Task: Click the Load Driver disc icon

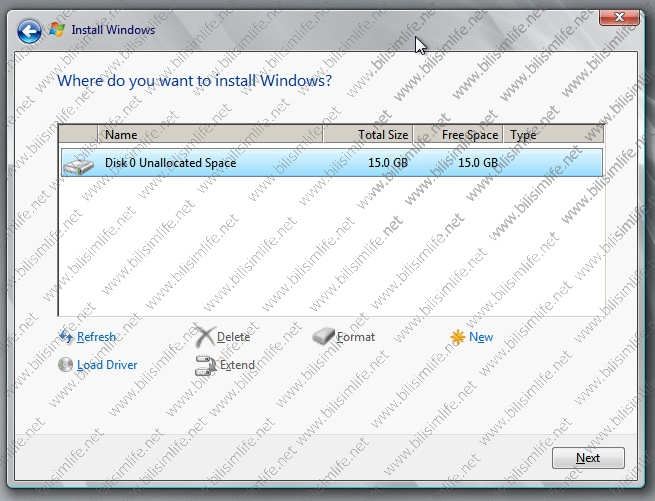Action: point(66,365)
